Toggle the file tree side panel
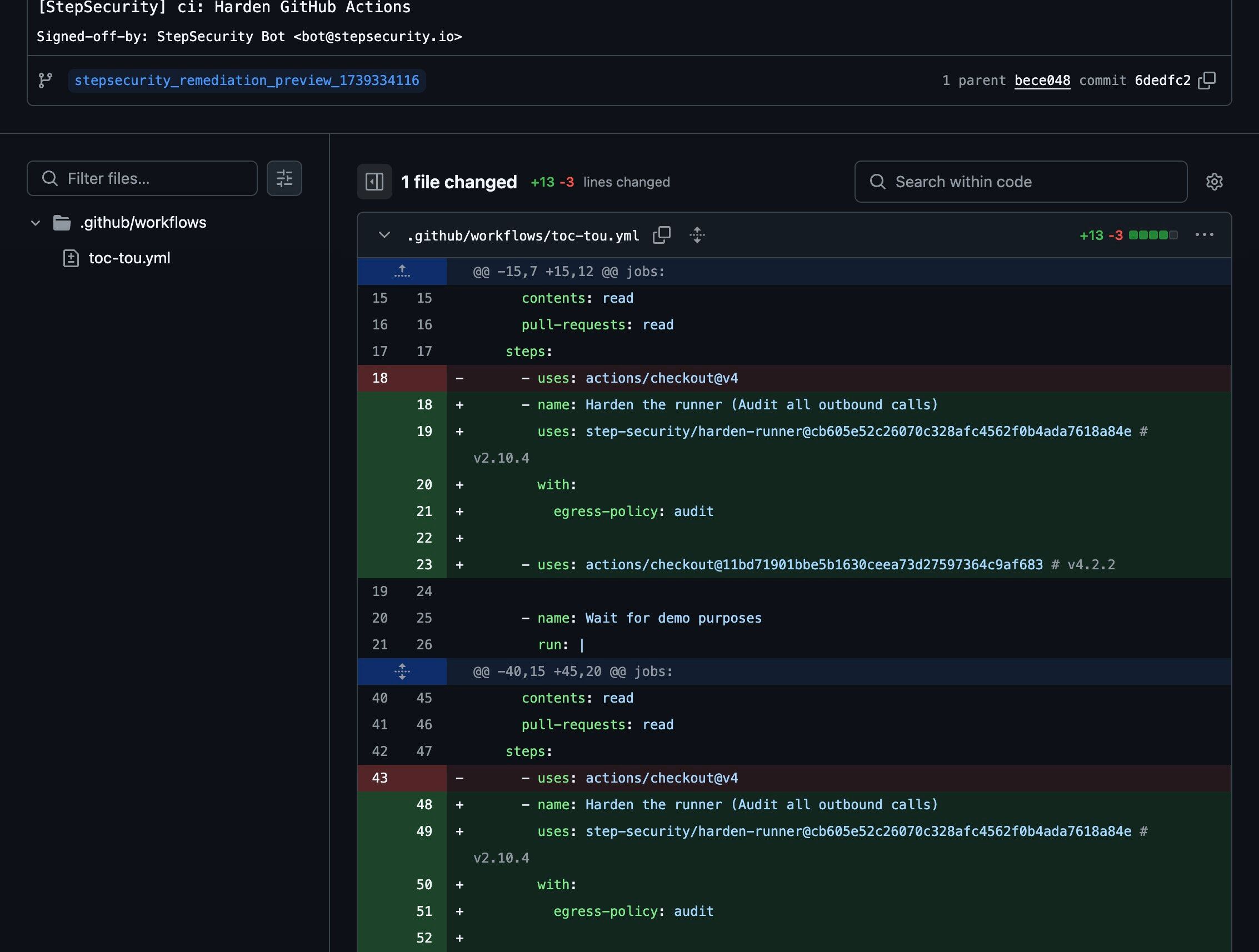The image size is (1259, 952). (x=374, y=182)
